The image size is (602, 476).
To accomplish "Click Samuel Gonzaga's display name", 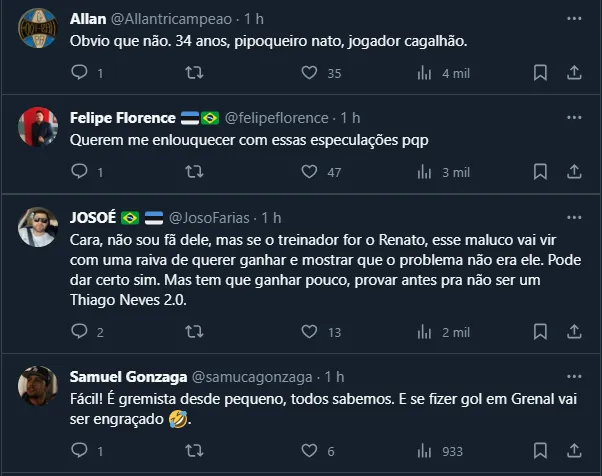I will (126, 376).
